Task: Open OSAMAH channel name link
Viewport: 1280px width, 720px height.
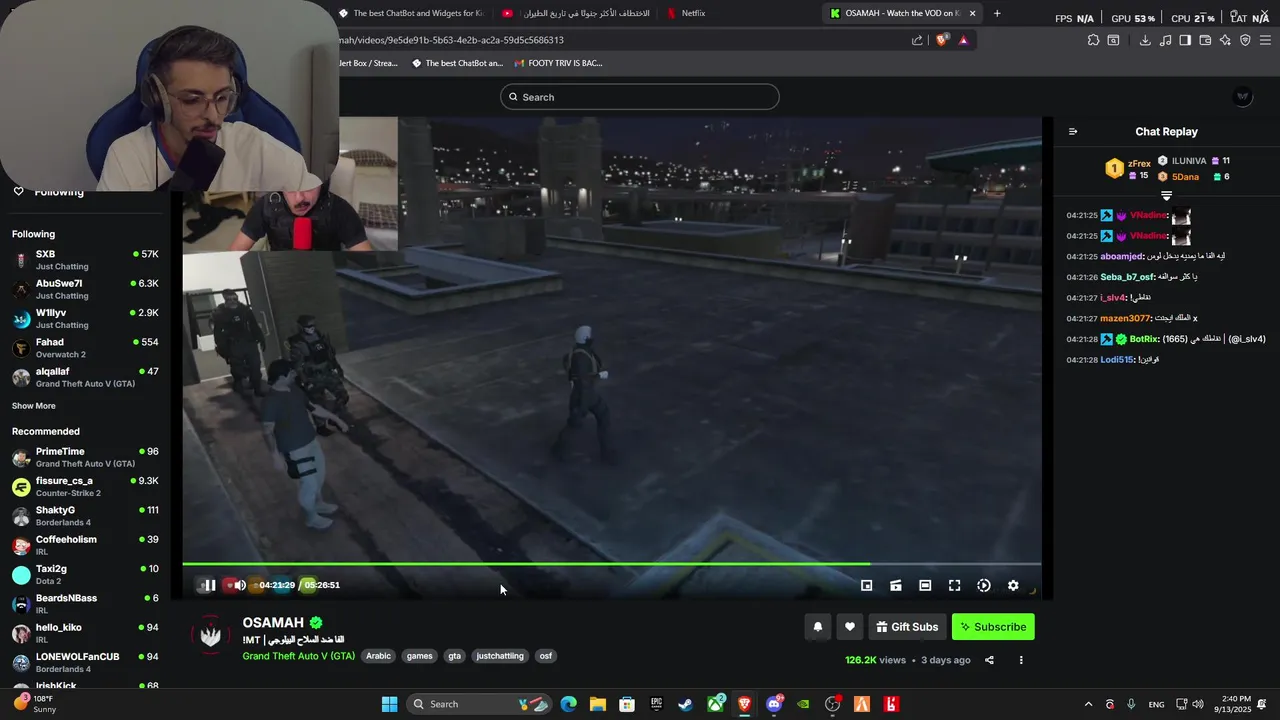Action: (x=273, y=623)
